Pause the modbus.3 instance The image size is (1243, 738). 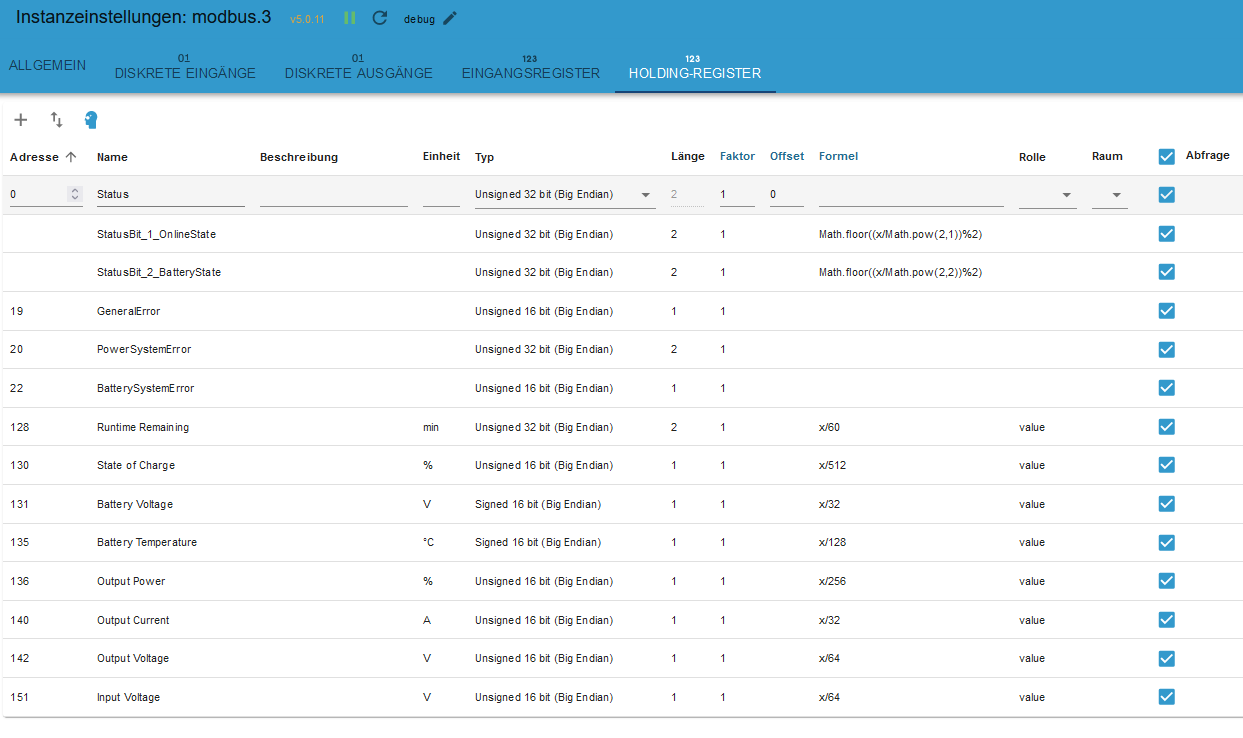click(350, 18)
